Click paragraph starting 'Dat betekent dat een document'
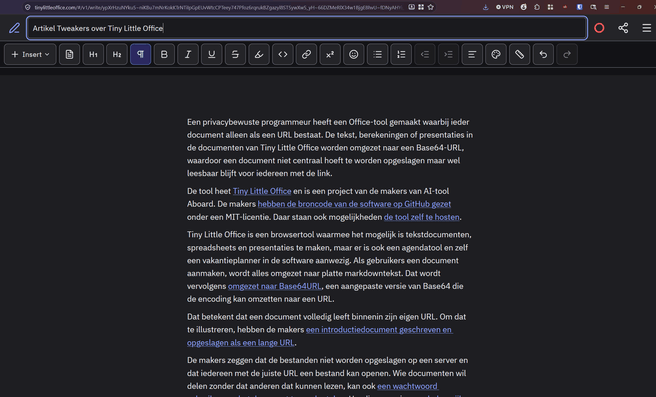 [326, 330]
